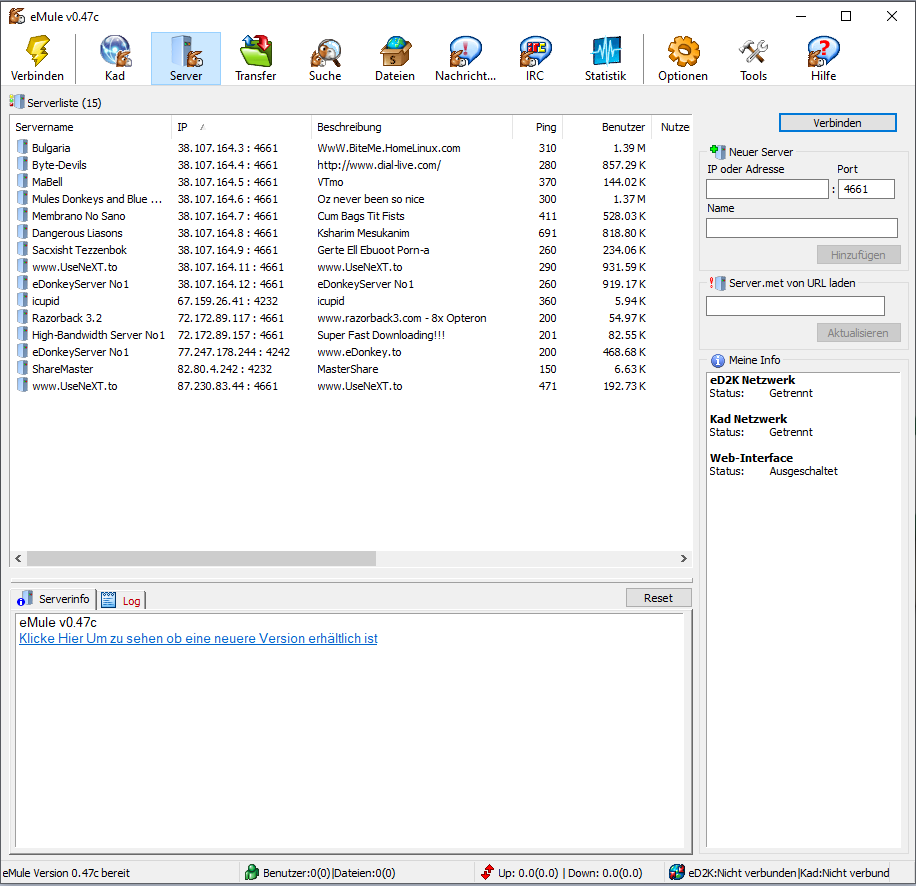The width and height of the screenshot is (916, 886).
Task: Select the Membrano No Sano server
Action: 351,216
